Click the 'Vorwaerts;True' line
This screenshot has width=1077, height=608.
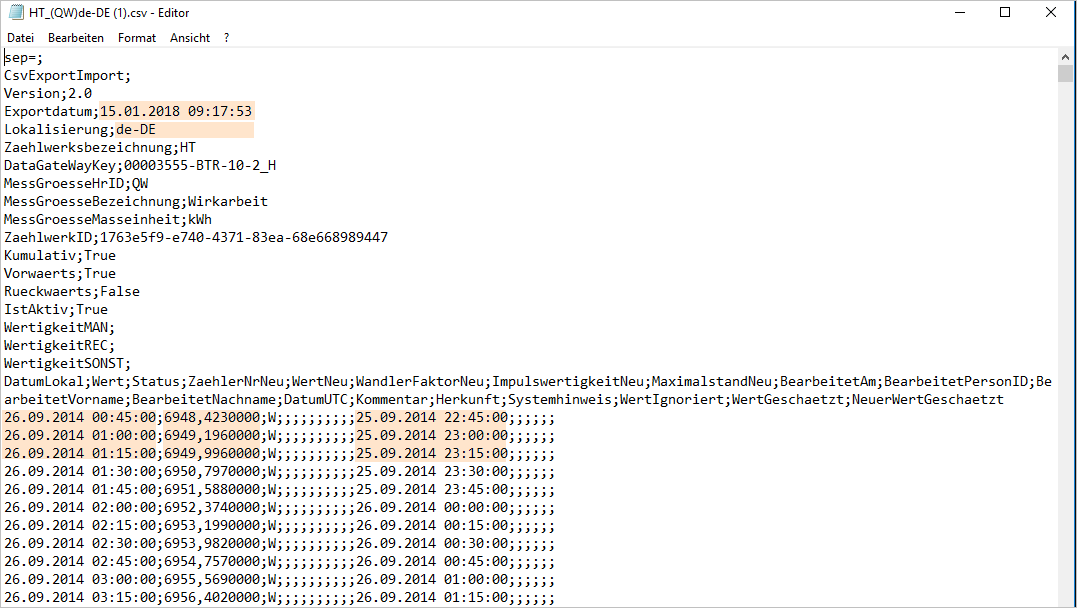pos(60,273)
